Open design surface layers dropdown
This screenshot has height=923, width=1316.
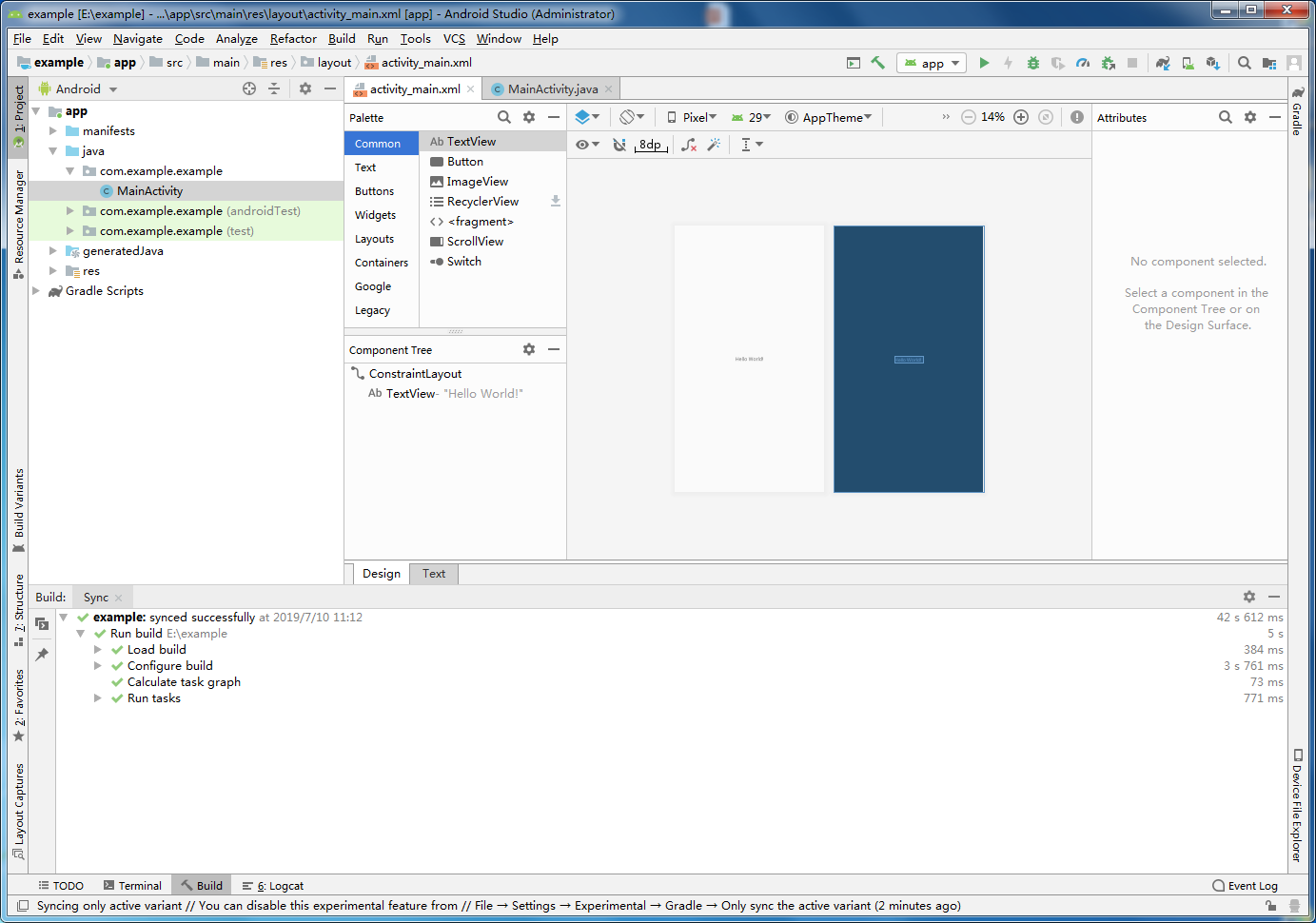point(588,117)
